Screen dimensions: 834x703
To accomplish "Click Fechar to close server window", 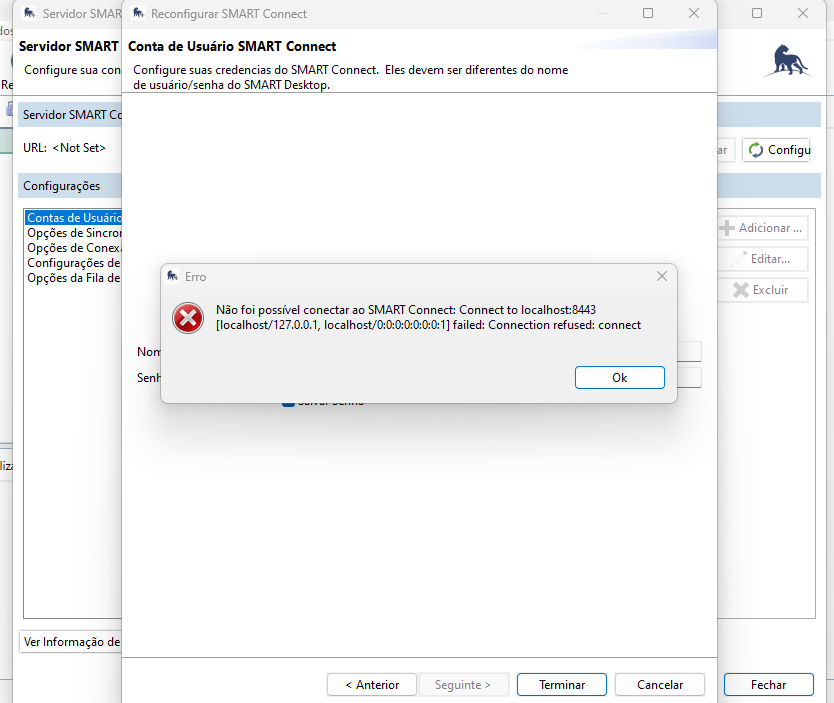I will pyautogui.click(x=768, y=685).
